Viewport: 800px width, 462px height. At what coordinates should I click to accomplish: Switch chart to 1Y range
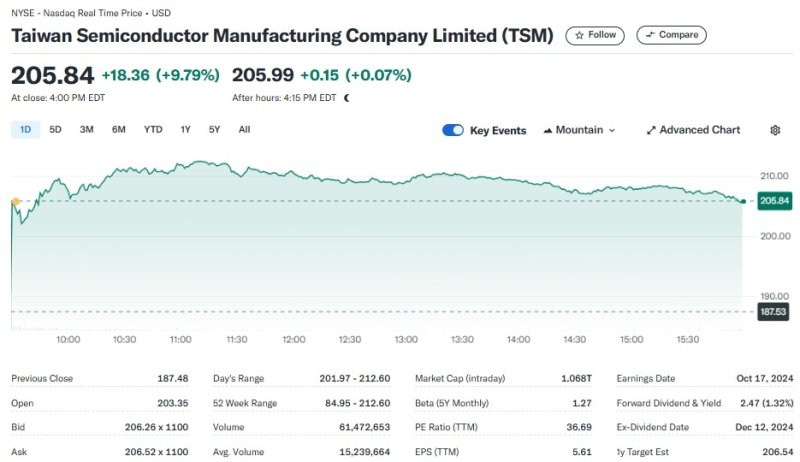(185, 129)
